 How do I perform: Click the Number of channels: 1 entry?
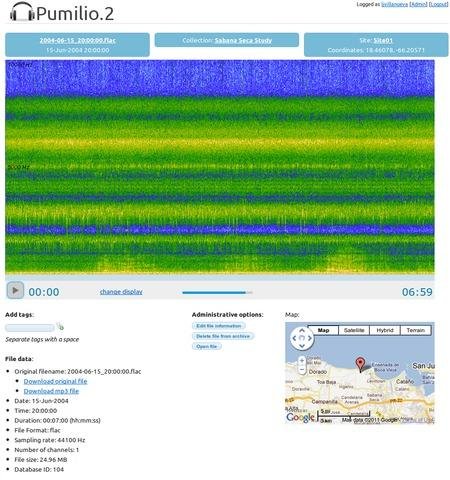click(47, 450)
